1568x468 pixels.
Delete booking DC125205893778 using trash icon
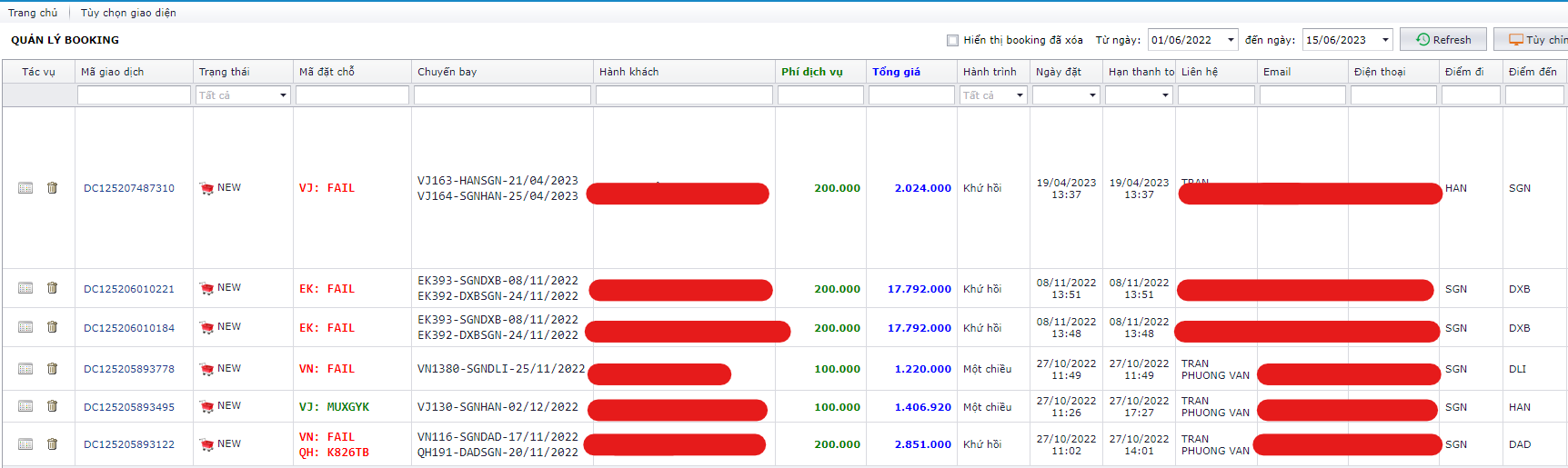pyautogui.click(x=52, y=369)
